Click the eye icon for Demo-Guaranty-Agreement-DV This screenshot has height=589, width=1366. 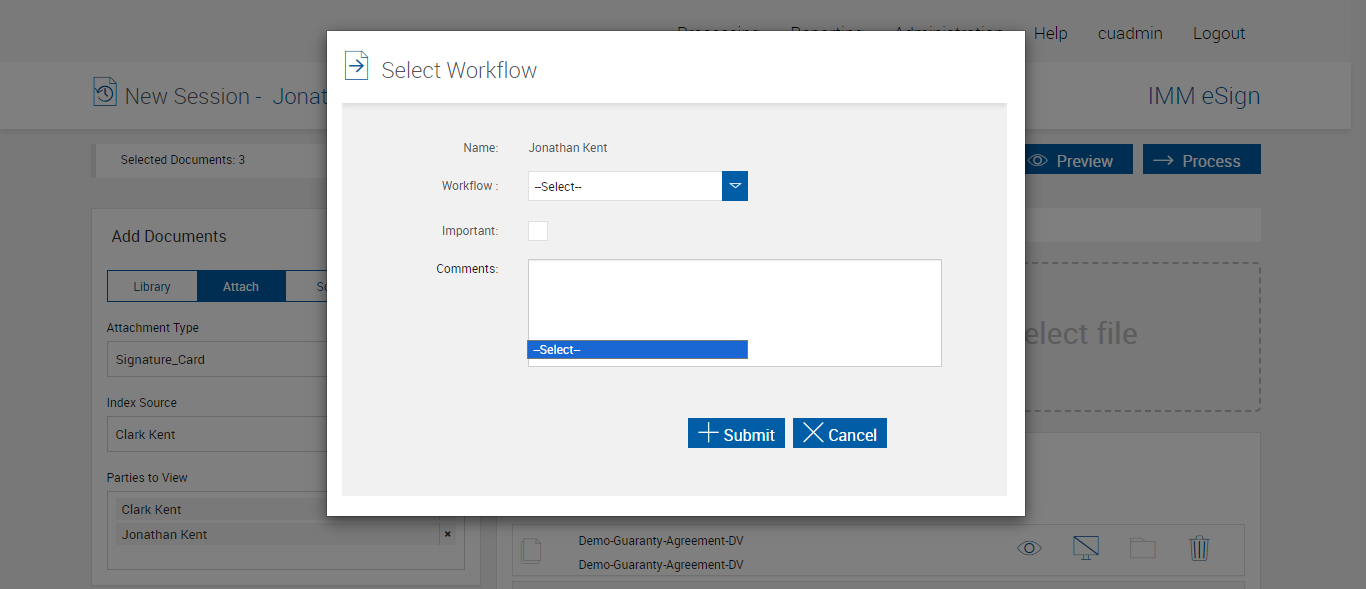[x=1029, y=548]
